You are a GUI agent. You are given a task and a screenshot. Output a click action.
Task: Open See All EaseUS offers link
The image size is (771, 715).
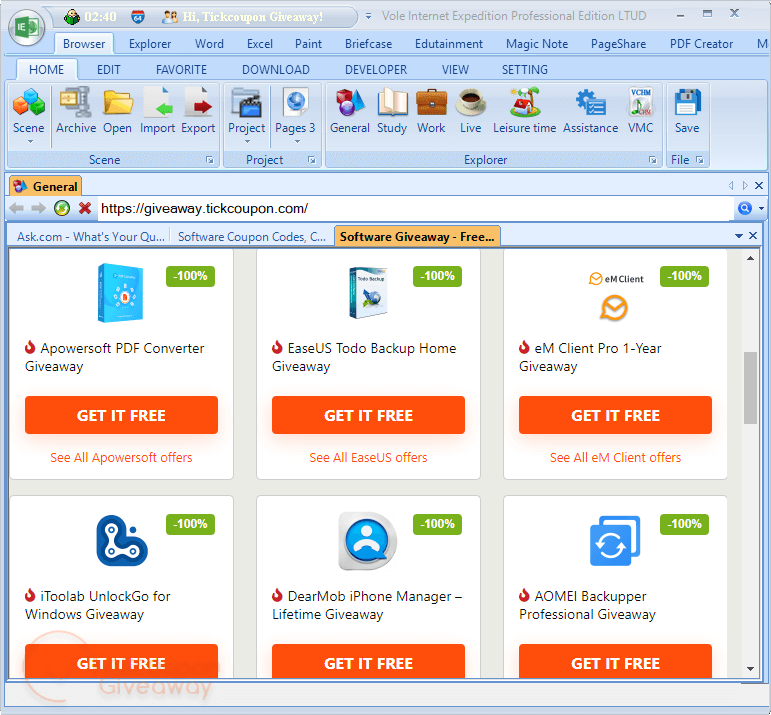click(x=368, y=457)
